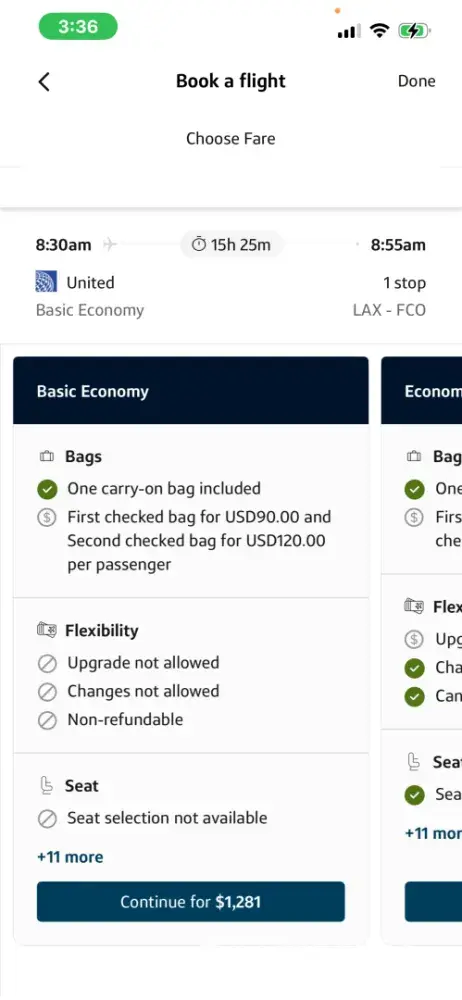
Task: Tap the Seat icon in Basic Economy
Action: 47,786
